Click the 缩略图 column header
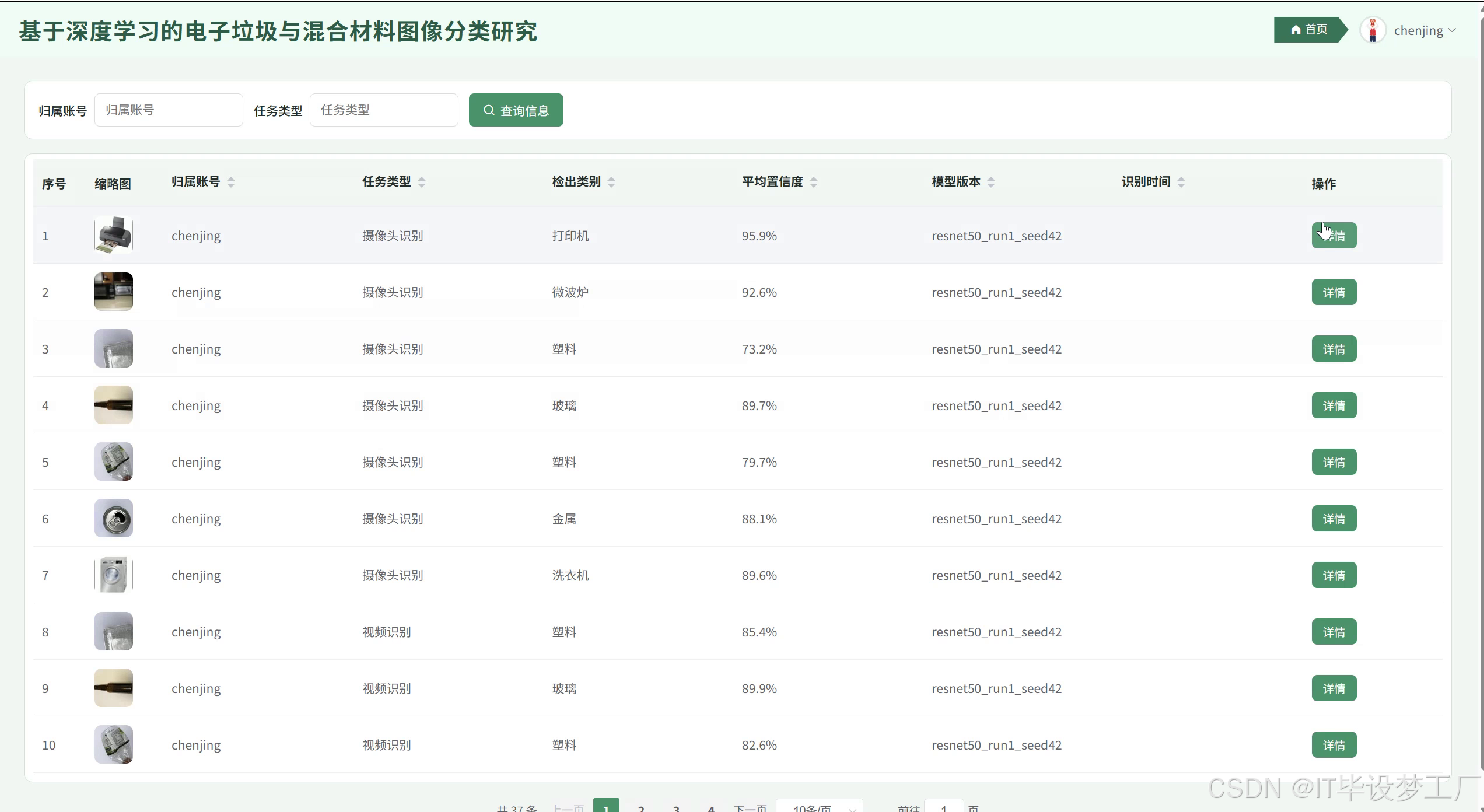1484x812 pixels. coord(113,184)
